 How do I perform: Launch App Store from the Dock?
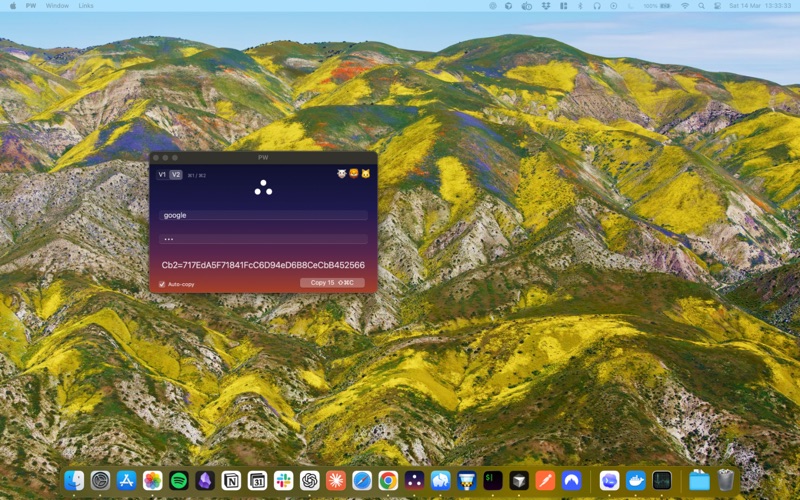127,481
